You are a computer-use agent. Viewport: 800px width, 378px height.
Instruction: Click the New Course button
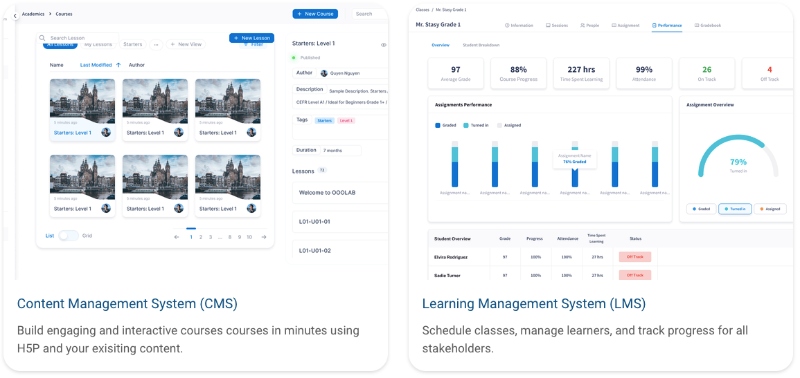(315, 14)
